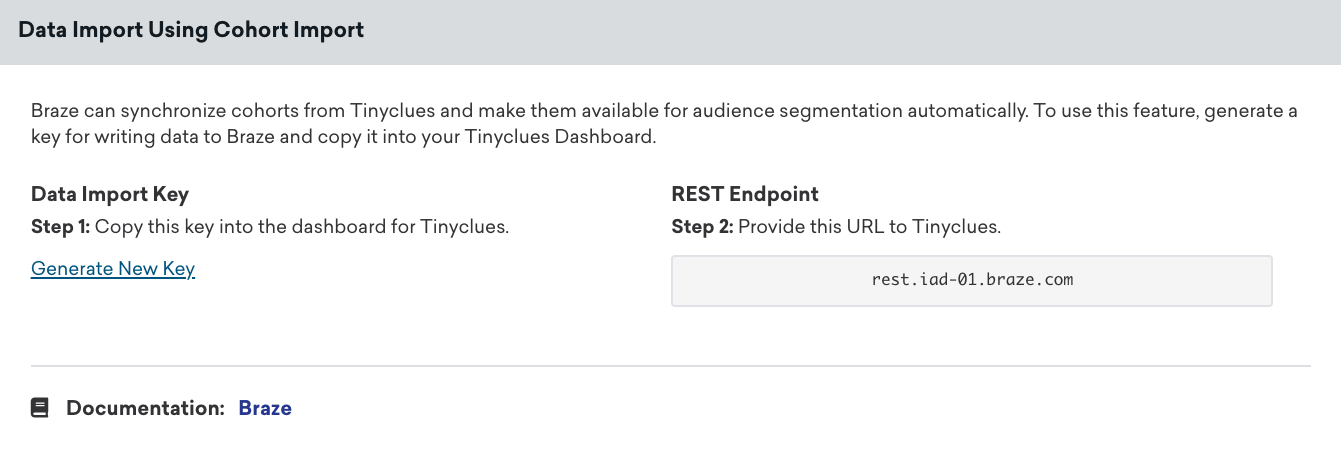The height and width of the screenshot is (450, 1341).
Task: Click the rest.iad-01.braze.com endpoint field
Action: pos(971,280)
